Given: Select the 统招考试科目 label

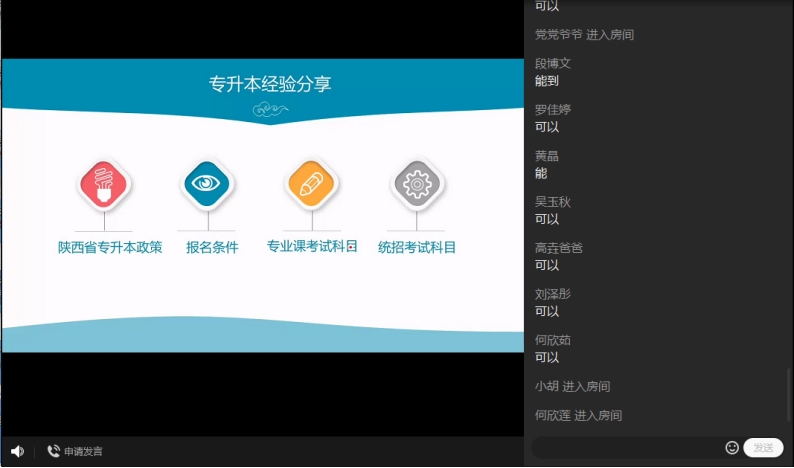Looking at the screenshot, I should tap(417, 247).
